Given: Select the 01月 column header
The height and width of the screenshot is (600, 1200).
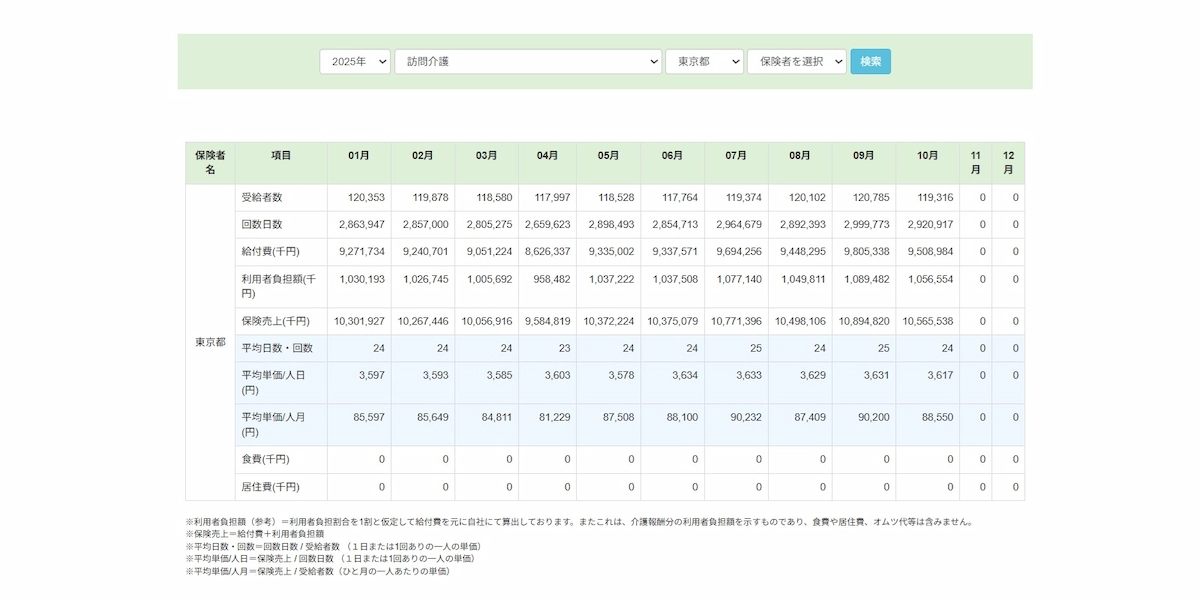Looking at the screenshot, I should (x=359, y=156).
